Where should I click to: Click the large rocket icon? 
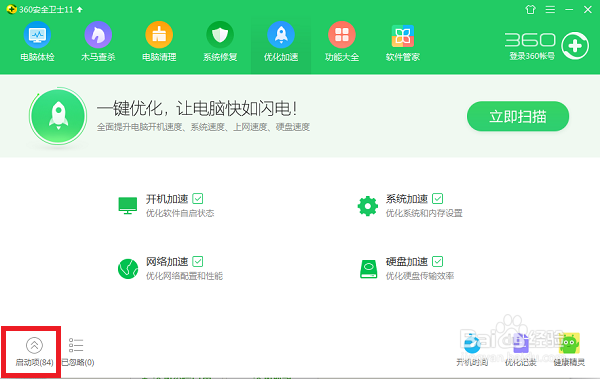click(x=58, y=116)
